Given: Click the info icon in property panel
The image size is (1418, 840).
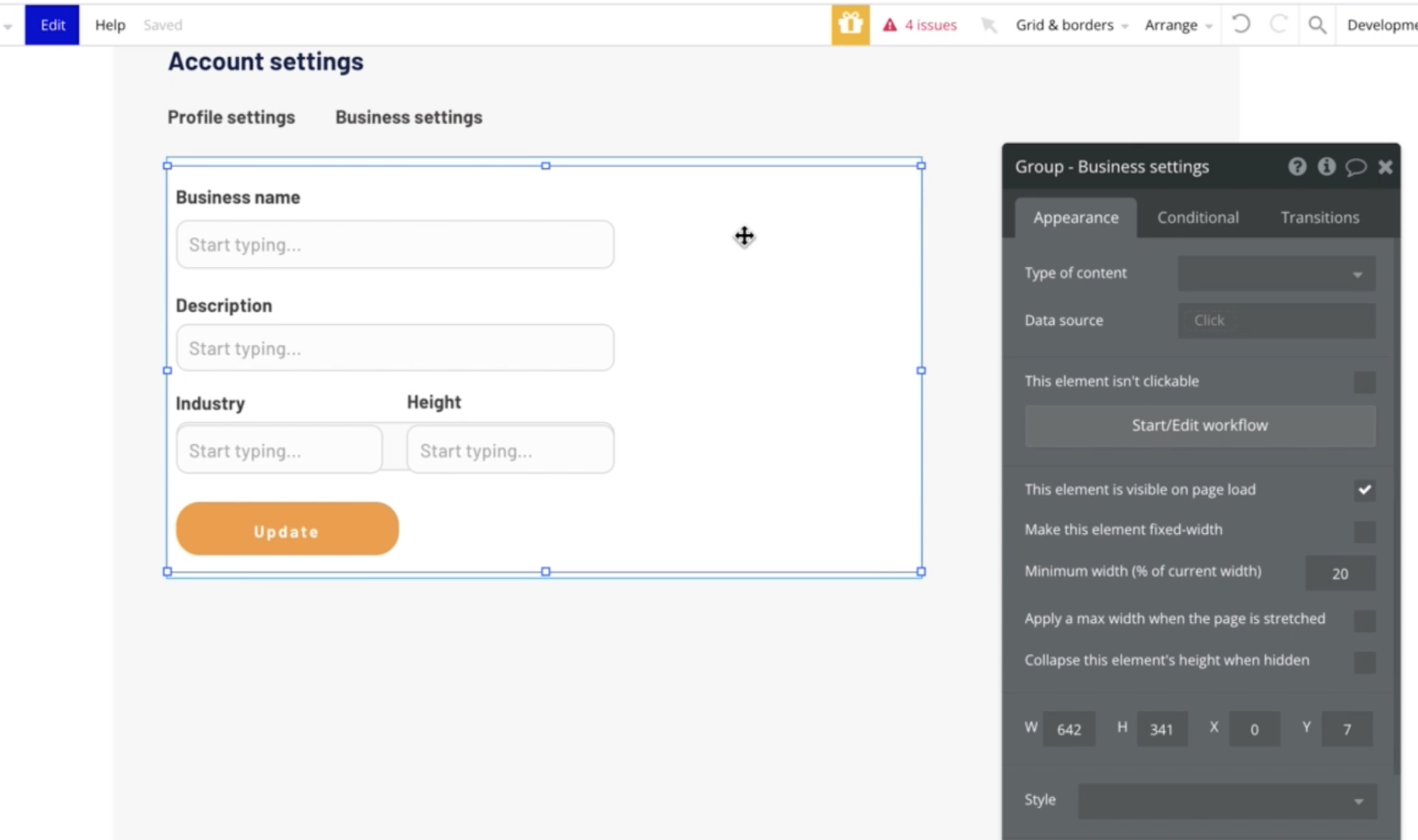Looking at the screenshot, I should tap(1326, 166).
